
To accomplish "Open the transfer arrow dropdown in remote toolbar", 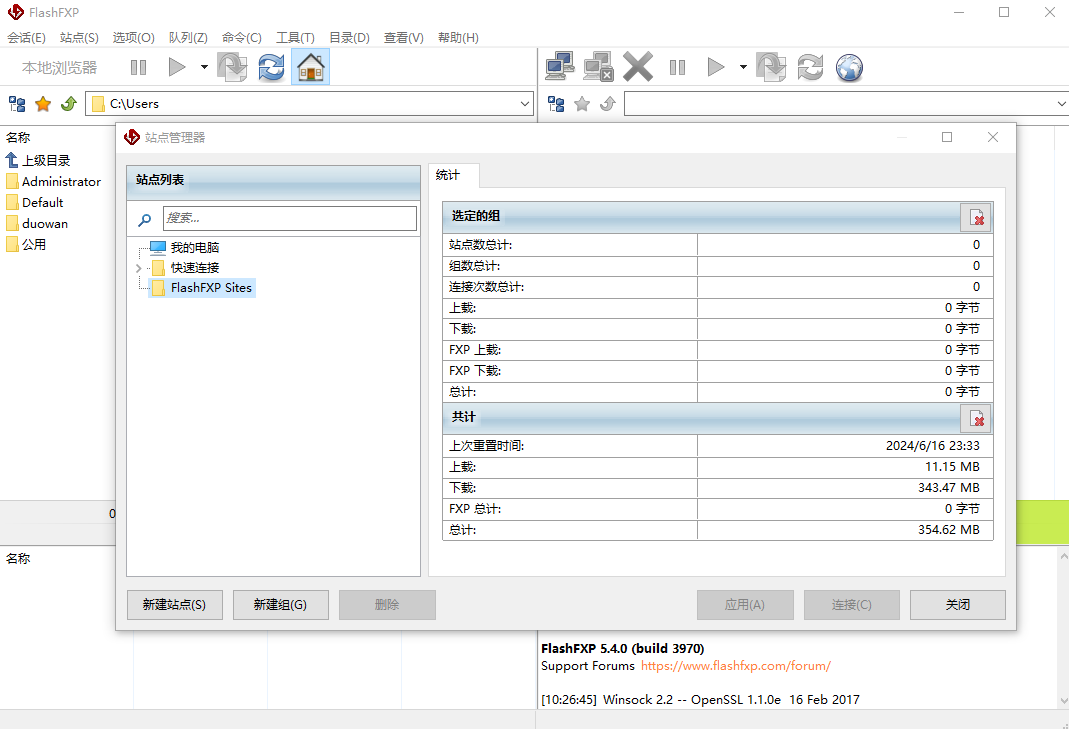I will (743, 67).
